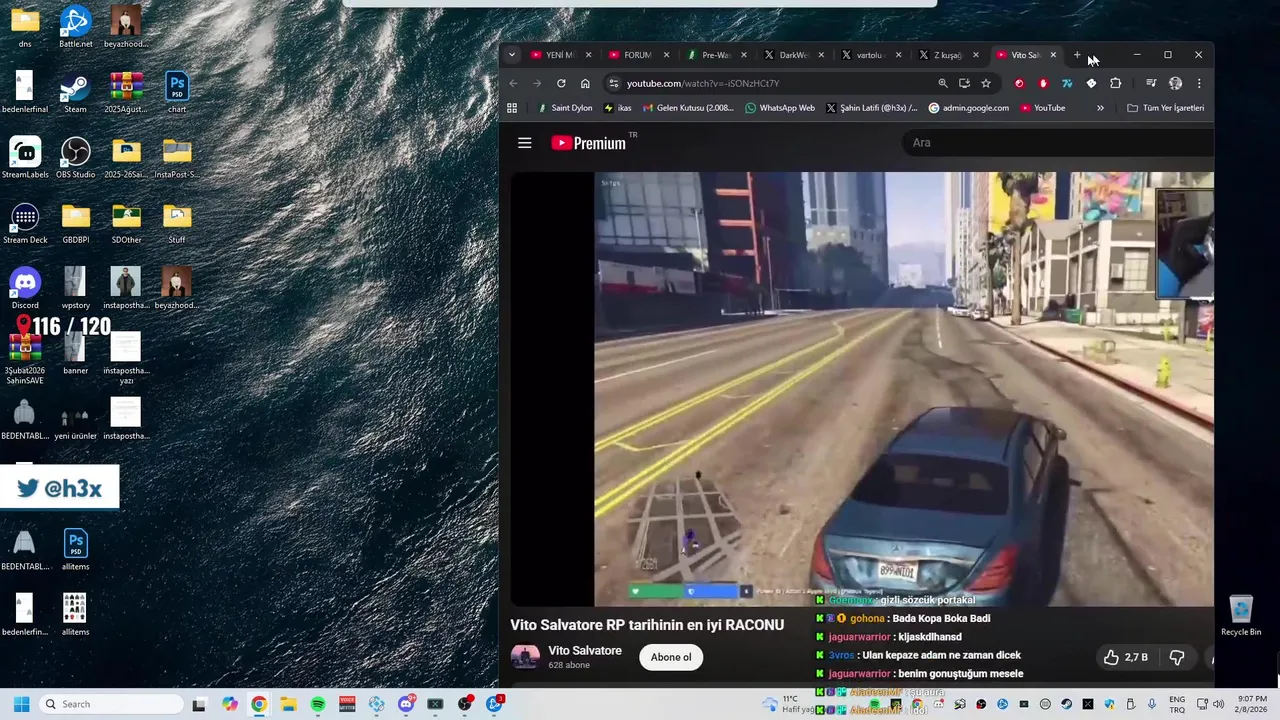The image size is (1280, 720).
Task: Open the Chrome profile avatar
Action: tap(1175, 83)
